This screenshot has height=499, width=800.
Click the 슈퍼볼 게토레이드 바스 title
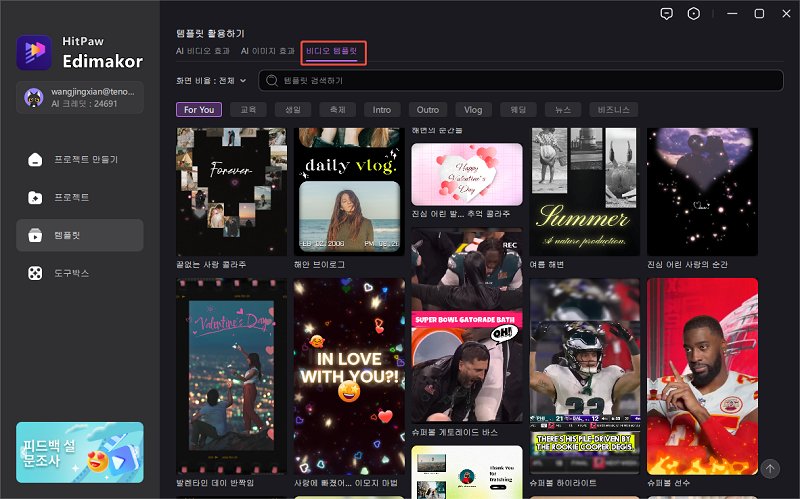(x=455, y=432)
